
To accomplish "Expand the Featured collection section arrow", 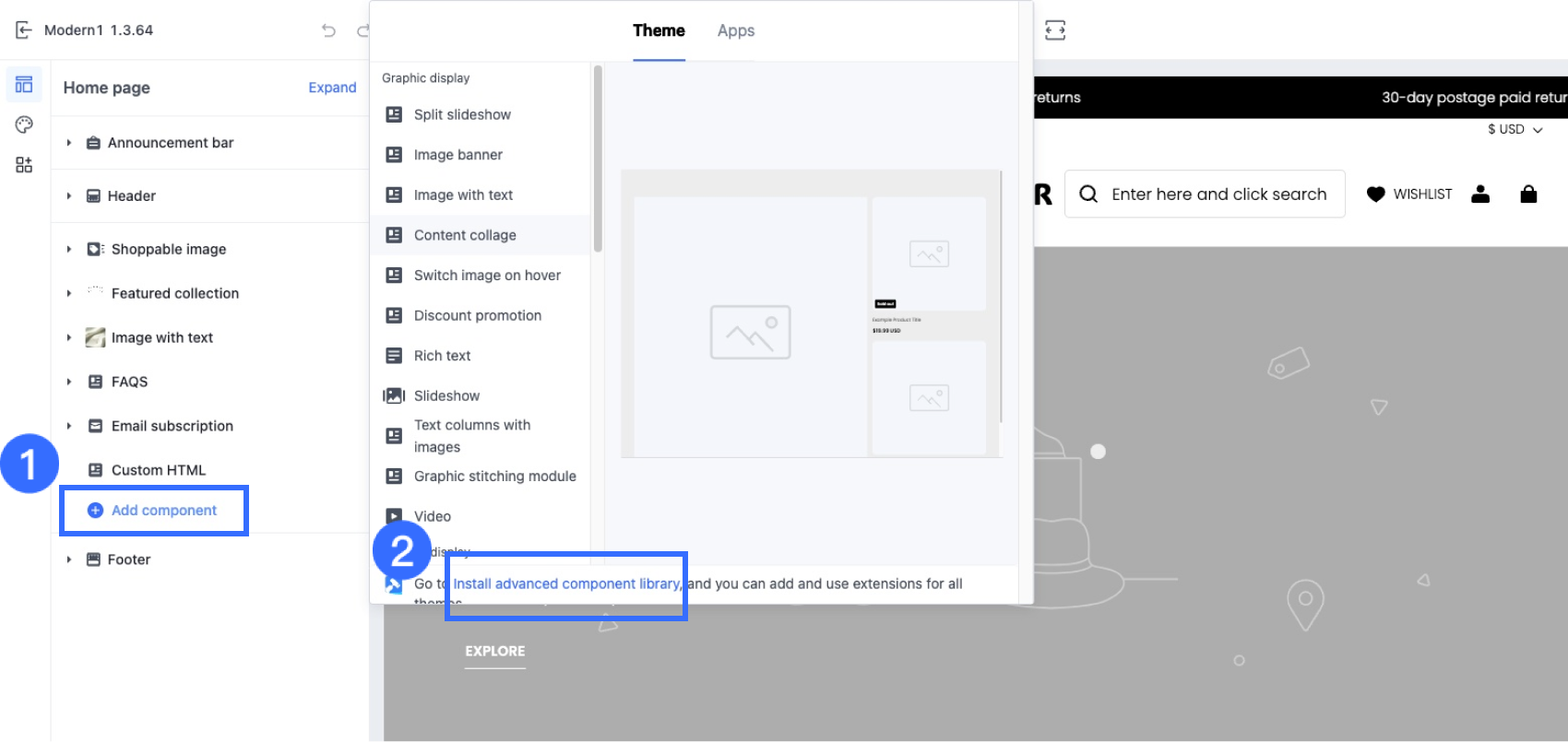I will pyautogui.click(x=68, y=293).
